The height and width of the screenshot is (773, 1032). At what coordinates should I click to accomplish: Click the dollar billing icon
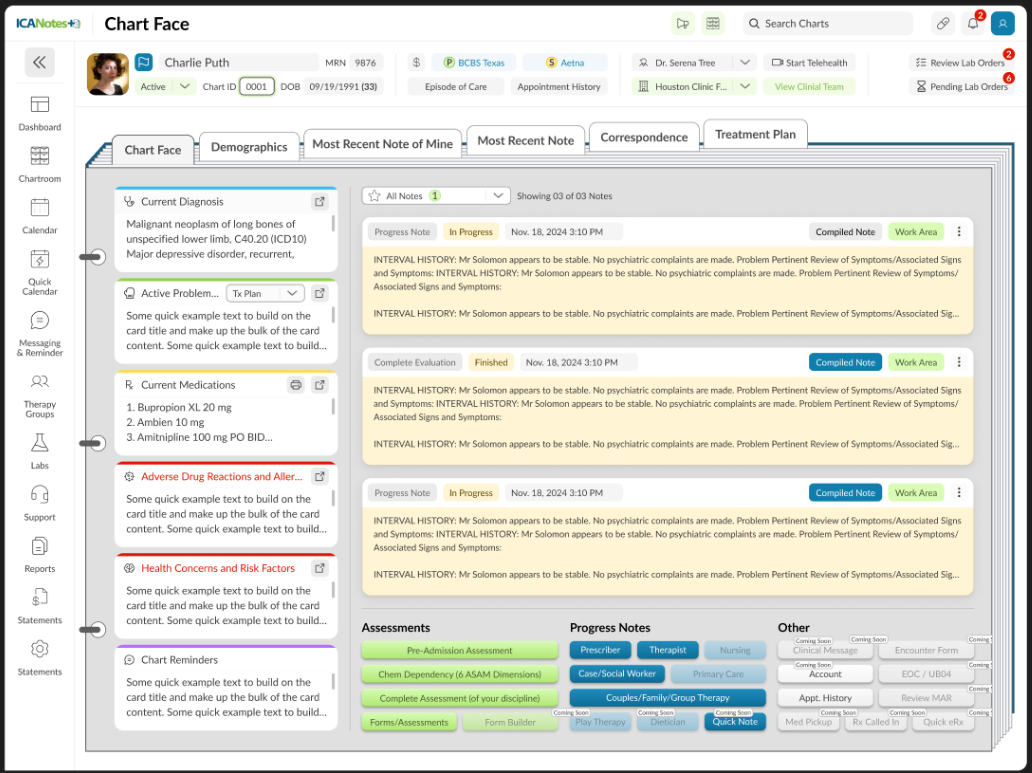(416, 63)
